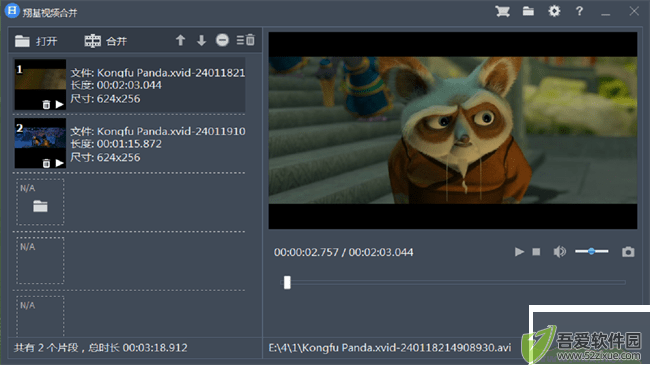Play clip 2 from its thumbnail play icon
Screen dimensions: 650x365
59,163
